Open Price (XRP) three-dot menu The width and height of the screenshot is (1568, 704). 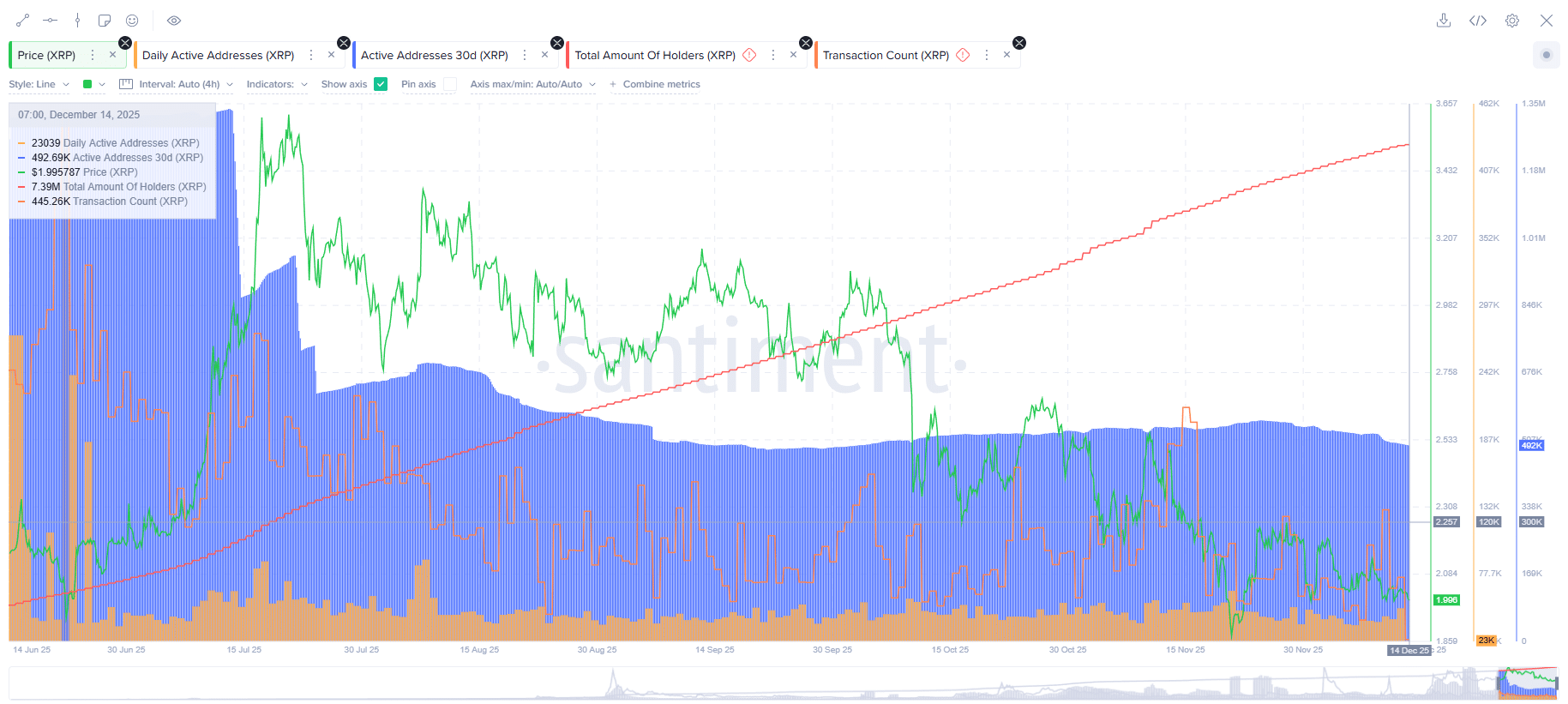pyautogui.click(x=93, y=55)
